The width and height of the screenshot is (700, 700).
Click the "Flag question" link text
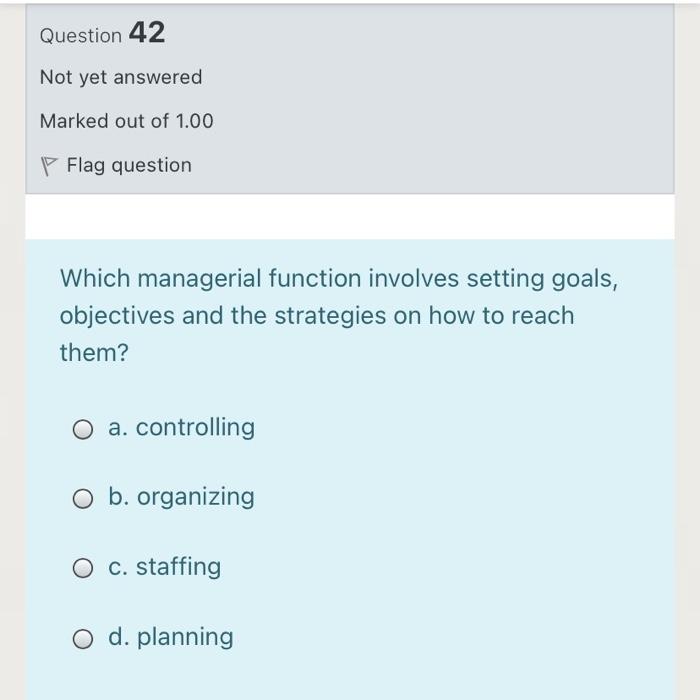click(129, 165)
